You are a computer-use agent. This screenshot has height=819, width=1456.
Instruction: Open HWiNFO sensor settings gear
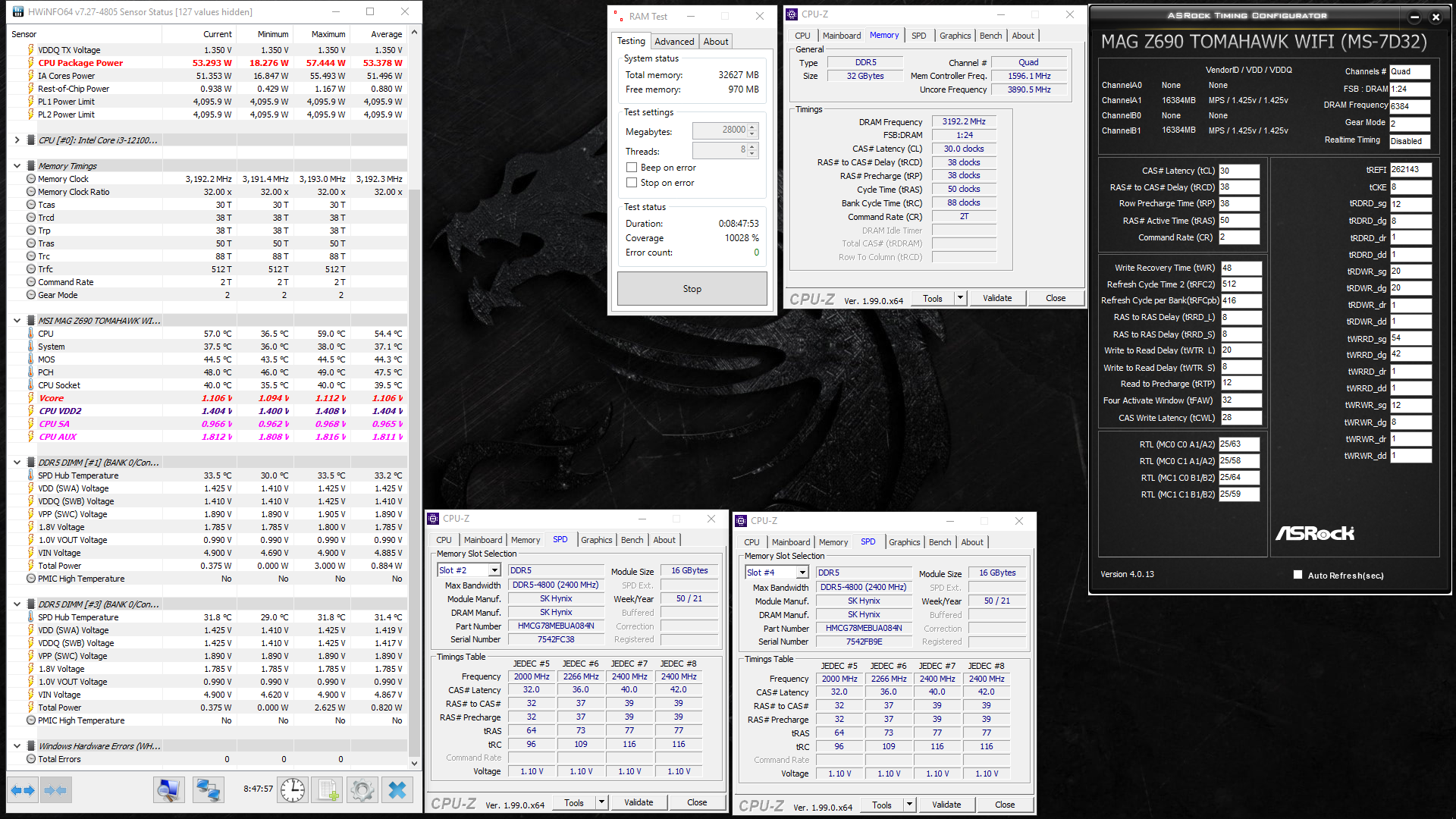coord(362,790)
